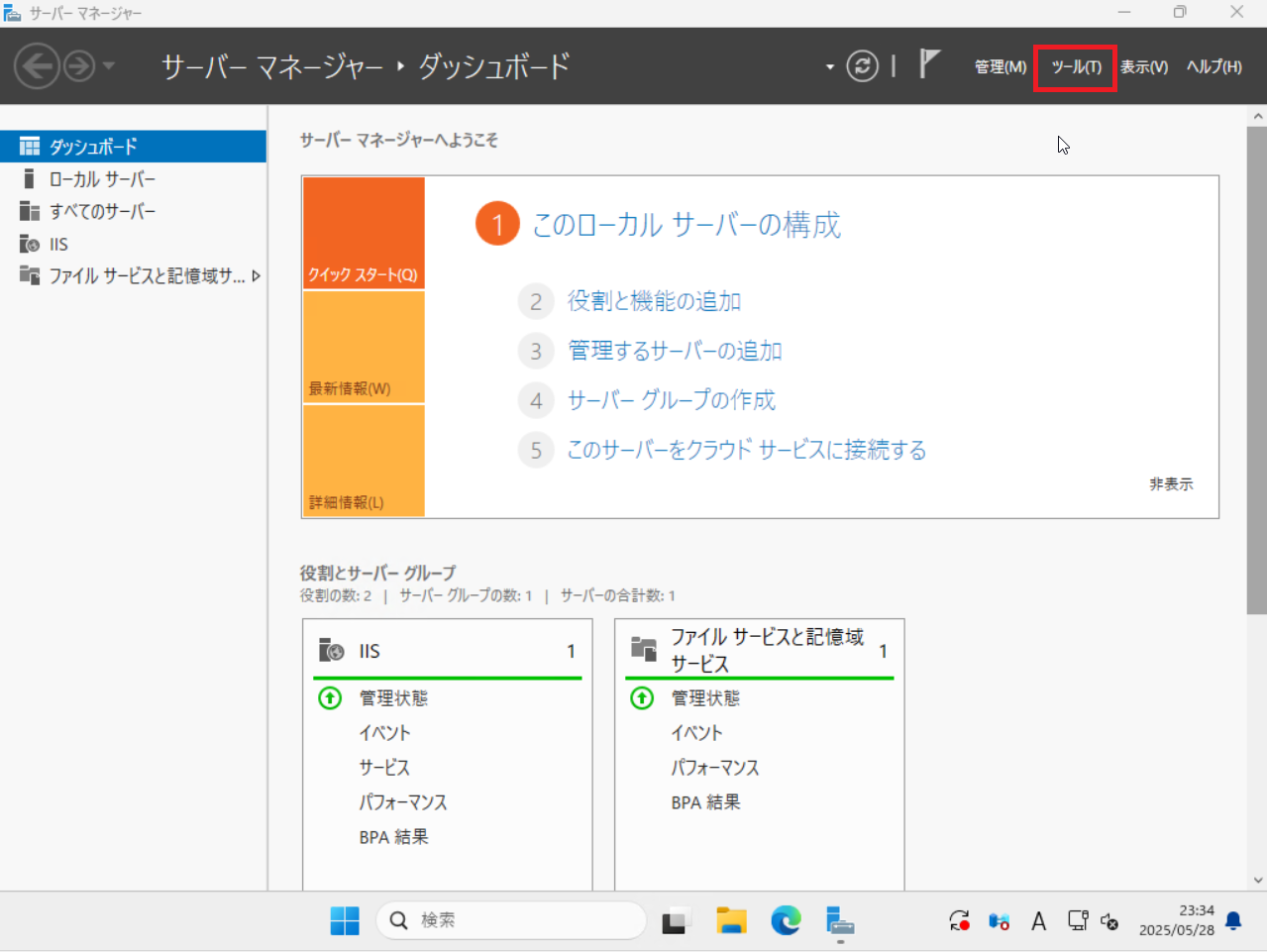Click the back navigation arrow
Image resolution: width=1267 pixels, height=952 pixels.
coord(37,66)
